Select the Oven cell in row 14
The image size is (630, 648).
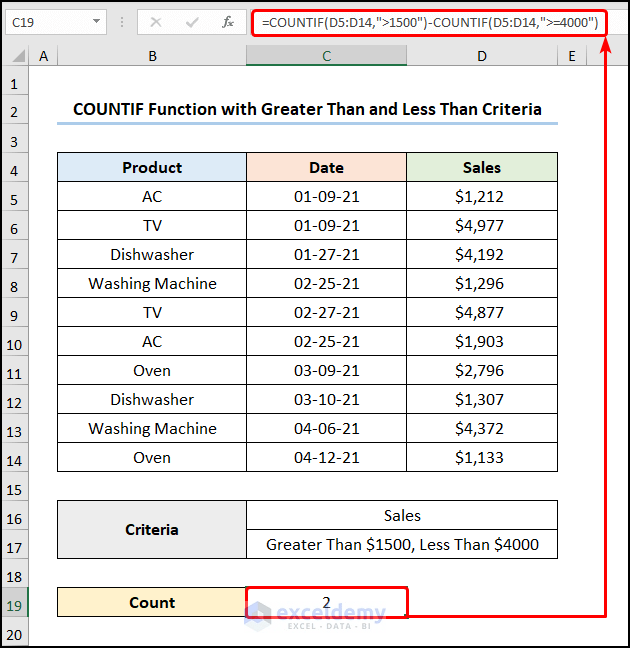(x=152, y=457)
